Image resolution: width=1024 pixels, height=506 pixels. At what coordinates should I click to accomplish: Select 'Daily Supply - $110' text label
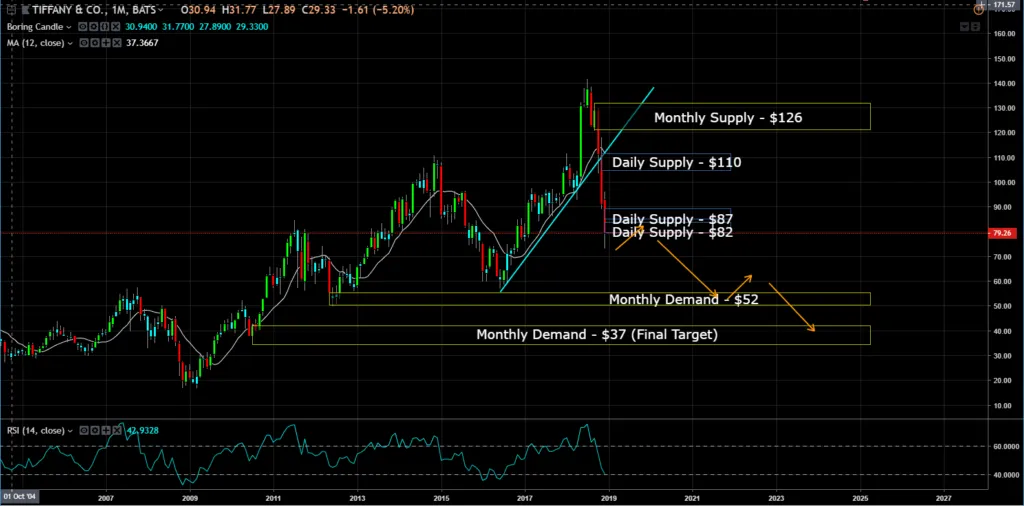tap(677, 162)
